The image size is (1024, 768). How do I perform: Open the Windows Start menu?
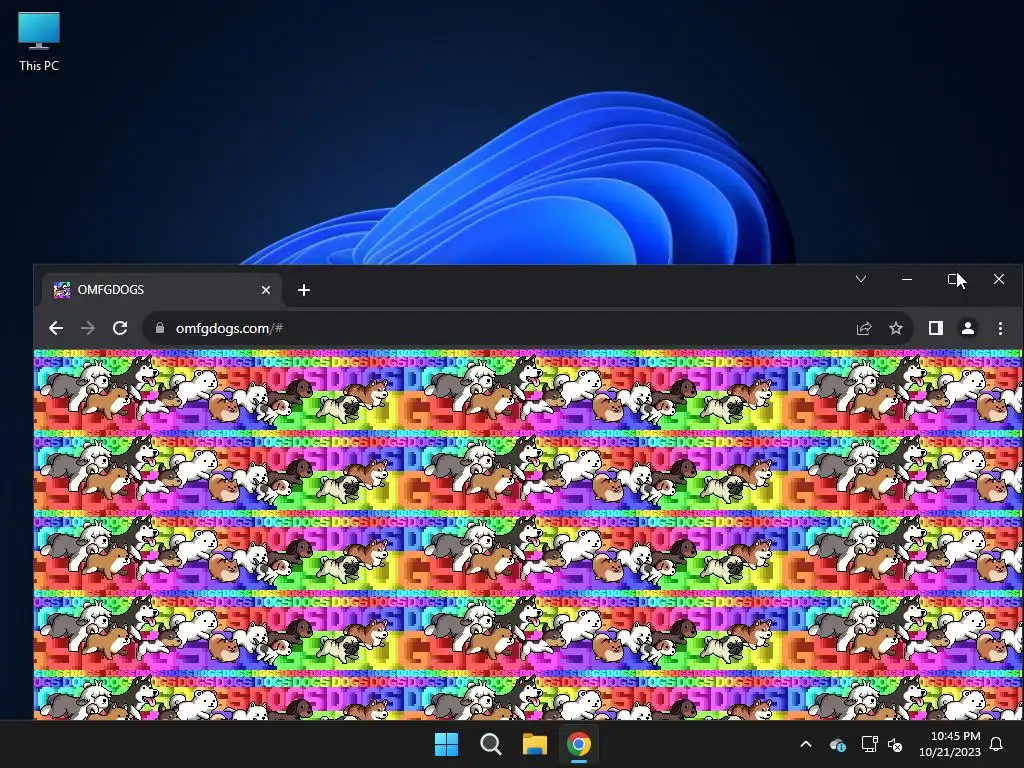pos(447,744)
